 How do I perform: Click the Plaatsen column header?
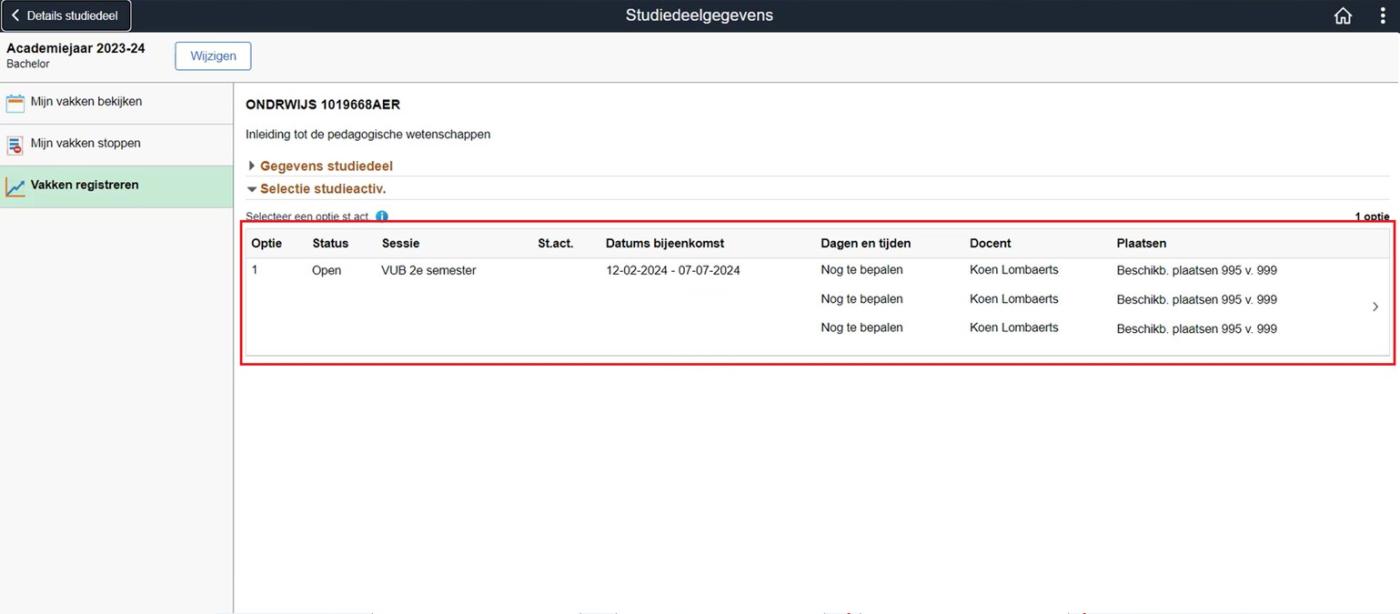click(1141, 243)
